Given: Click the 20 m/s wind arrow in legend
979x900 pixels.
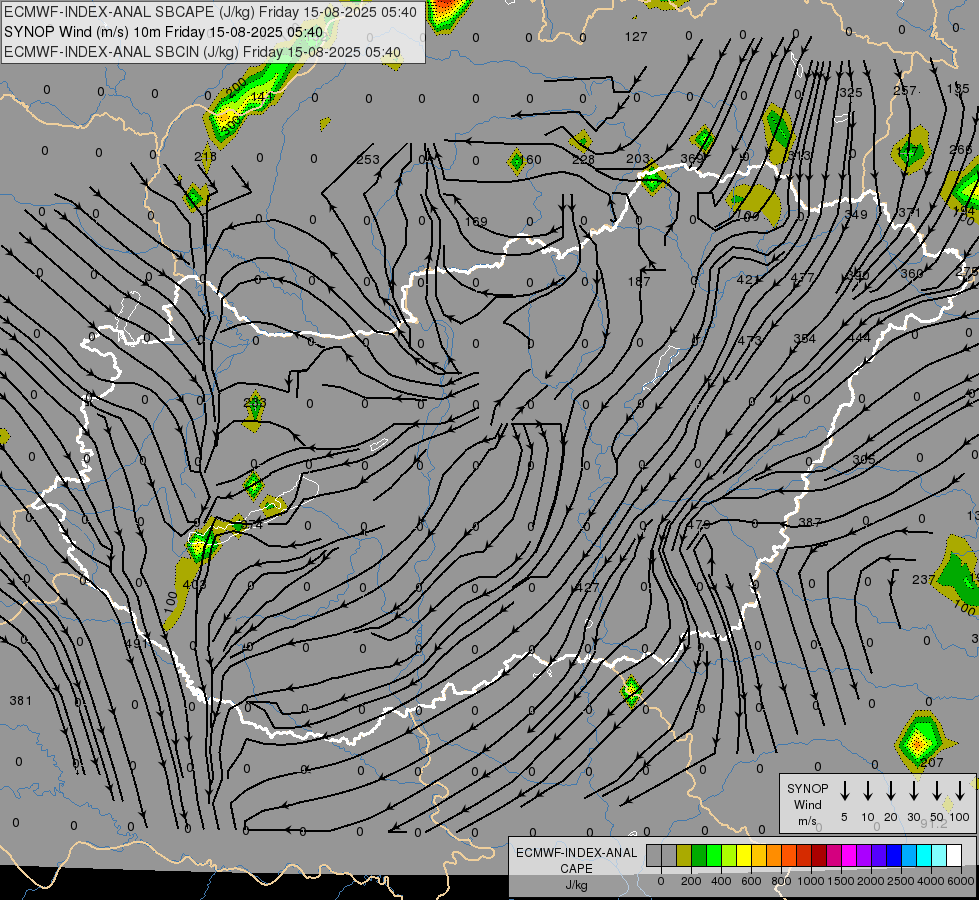Looking at the screenshot, I should [x=891, y=791].
